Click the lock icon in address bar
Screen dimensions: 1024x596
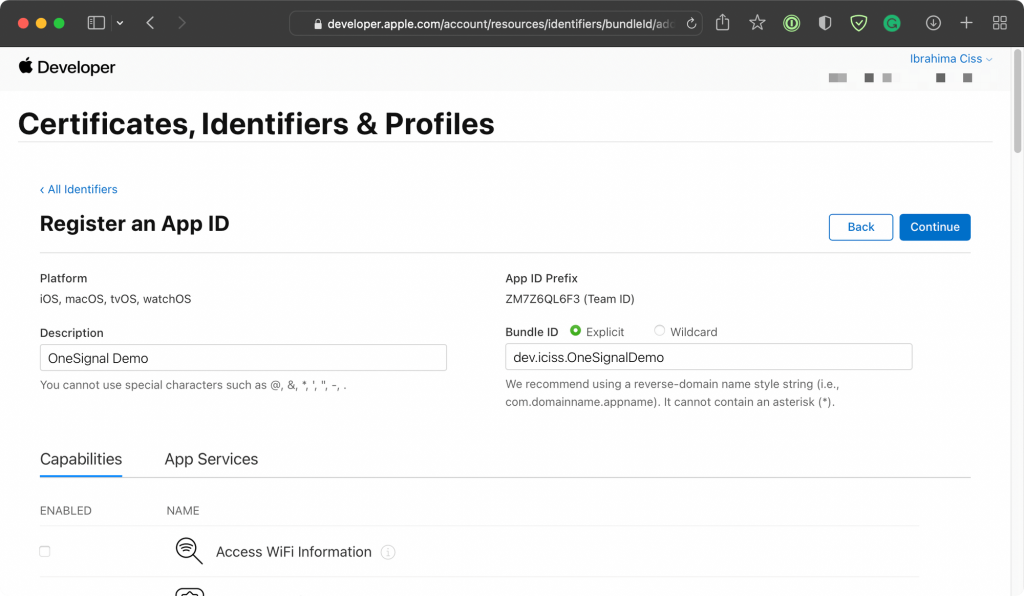pyautogui.click(x=318, y=24)
